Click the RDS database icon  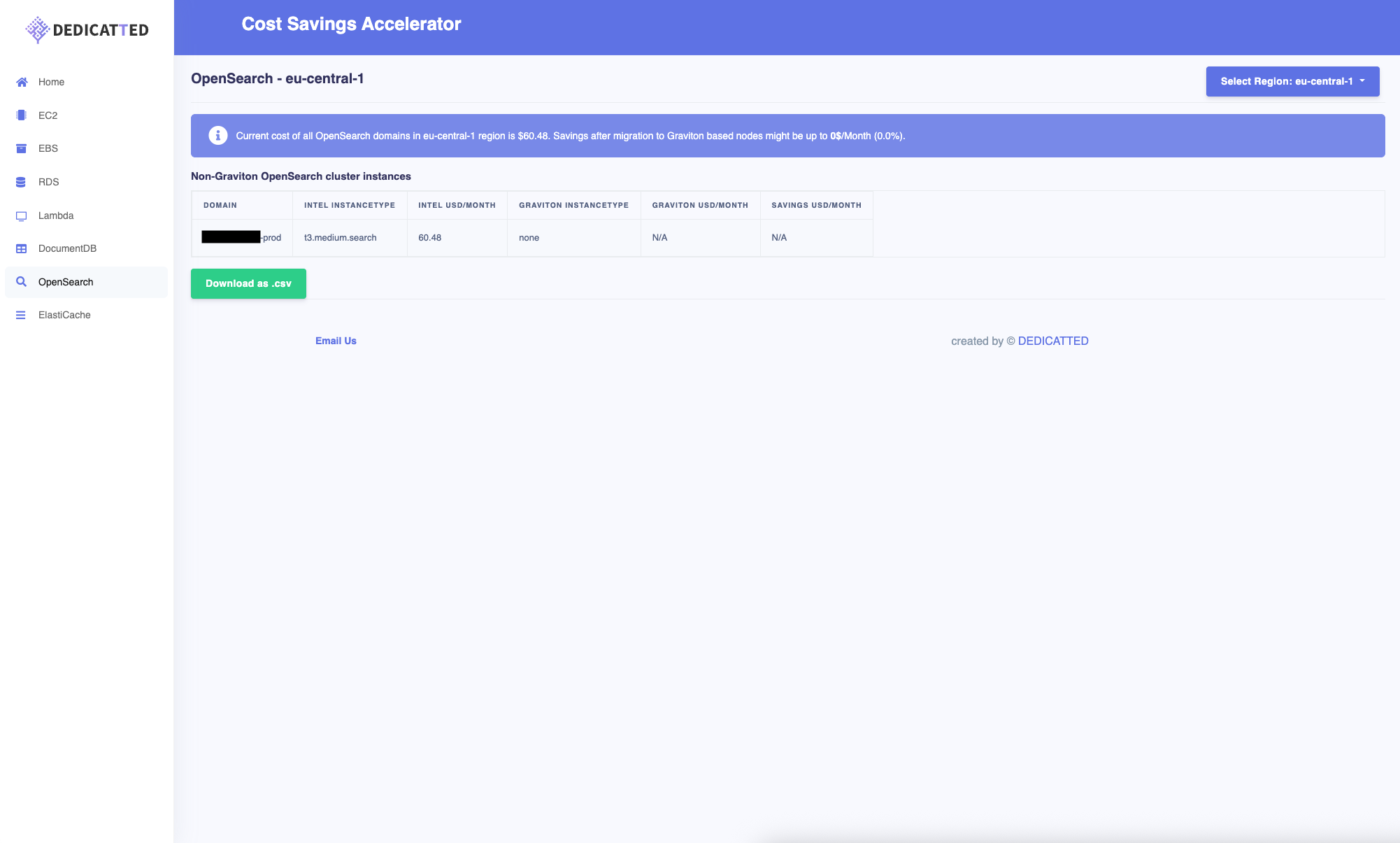pyautogui.click(x=21, y=182)
